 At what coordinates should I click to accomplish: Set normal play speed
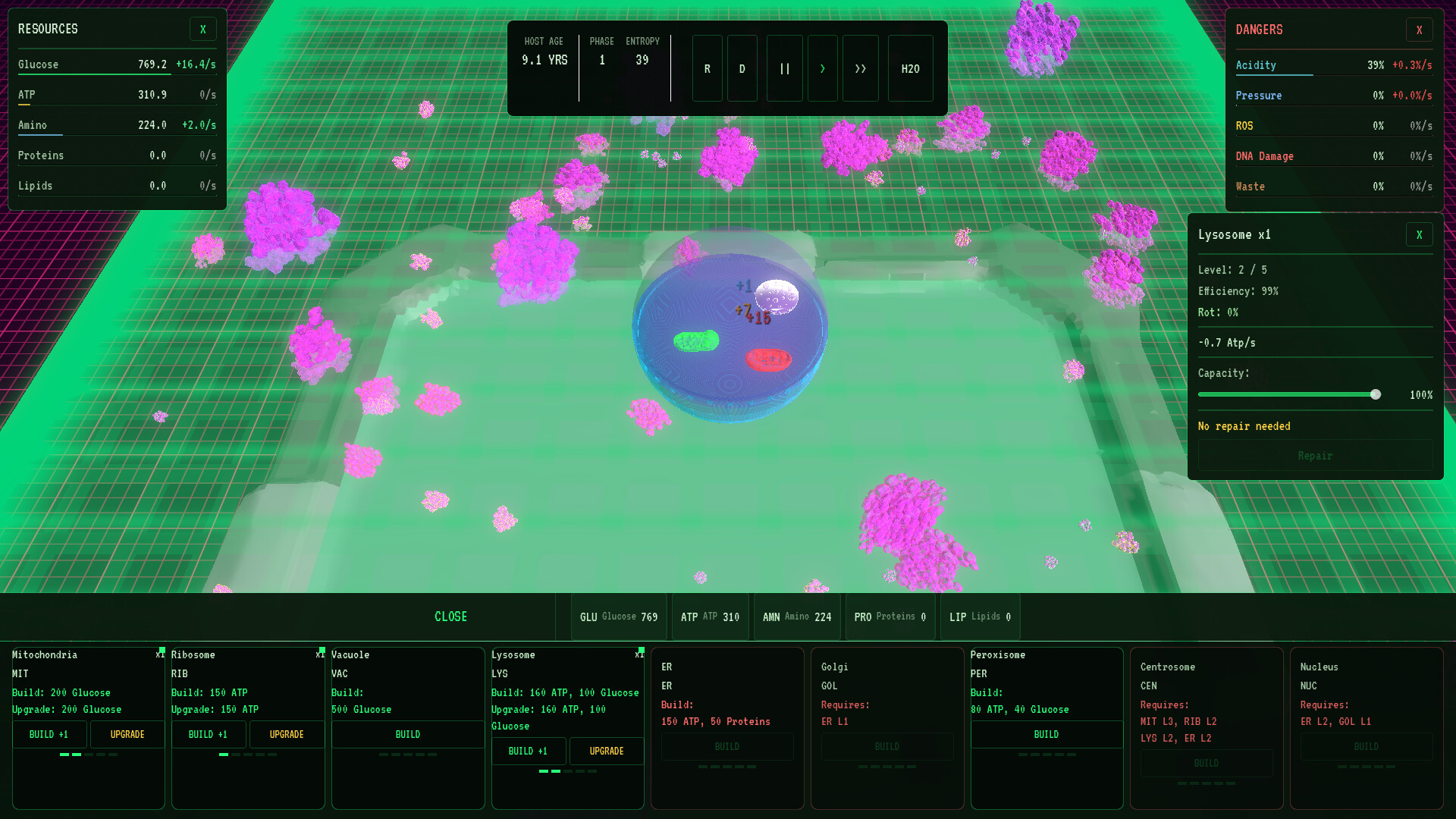822,68
